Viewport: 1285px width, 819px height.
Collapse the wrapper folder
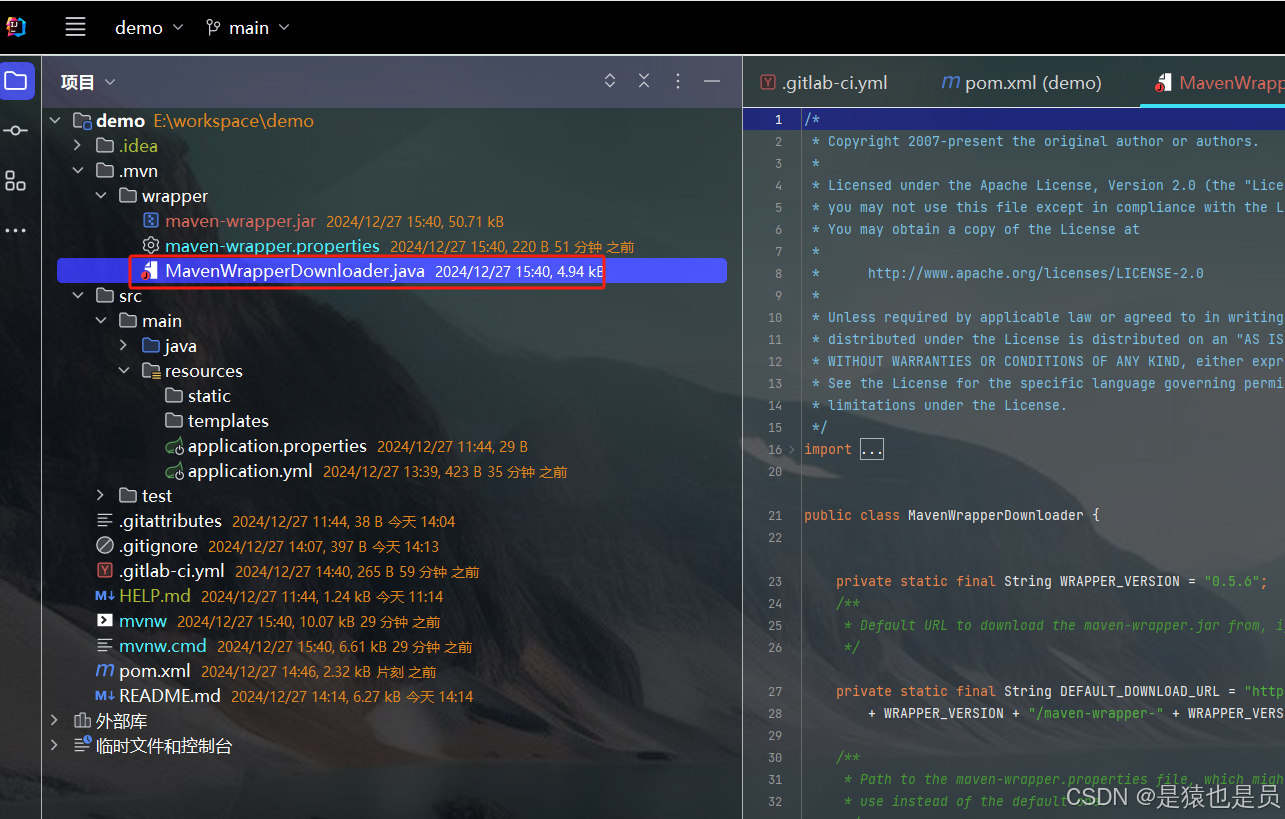(100, 196)
